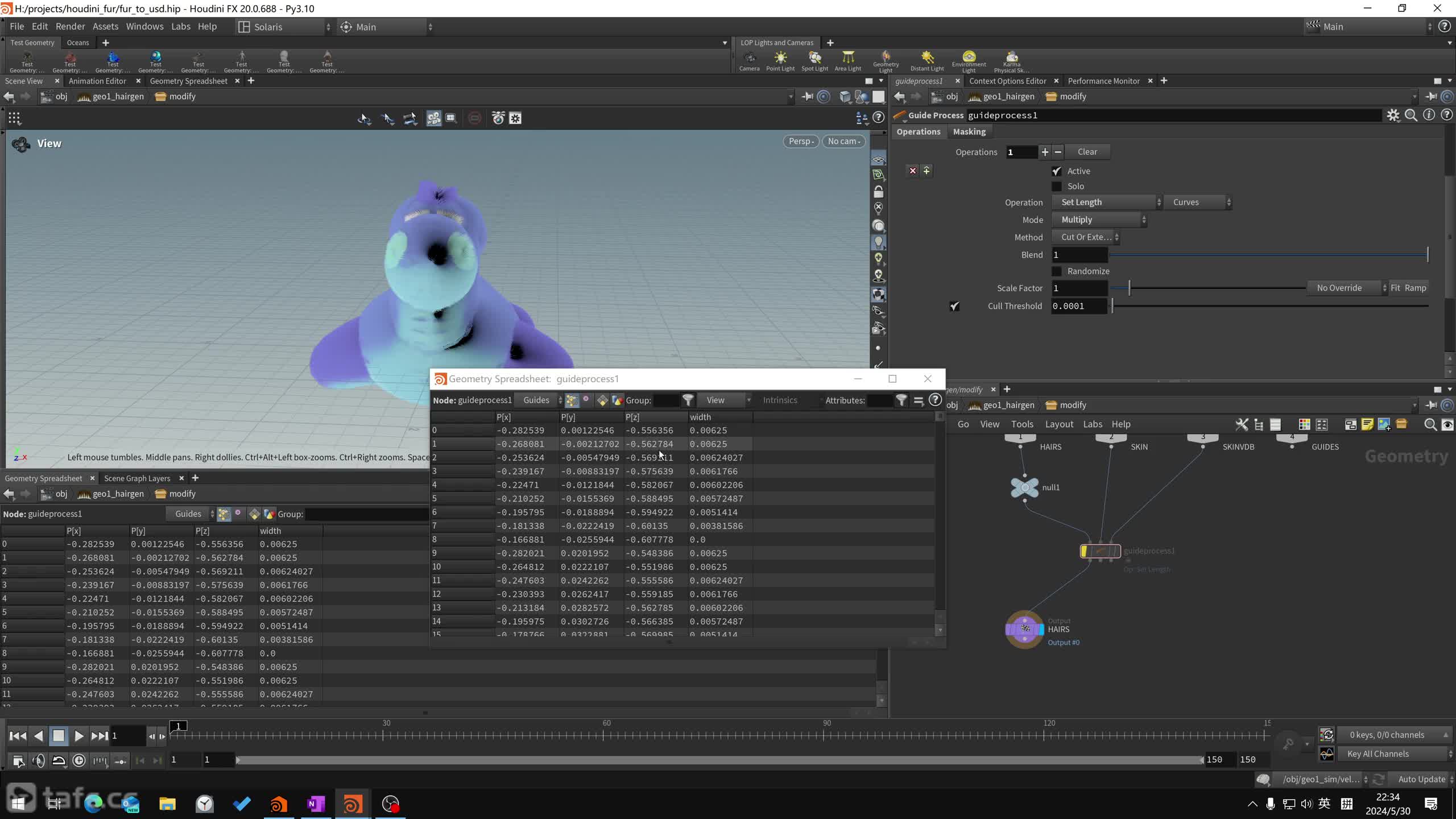Play animation in reverse
1456x819 pixels.
point(38,736)
